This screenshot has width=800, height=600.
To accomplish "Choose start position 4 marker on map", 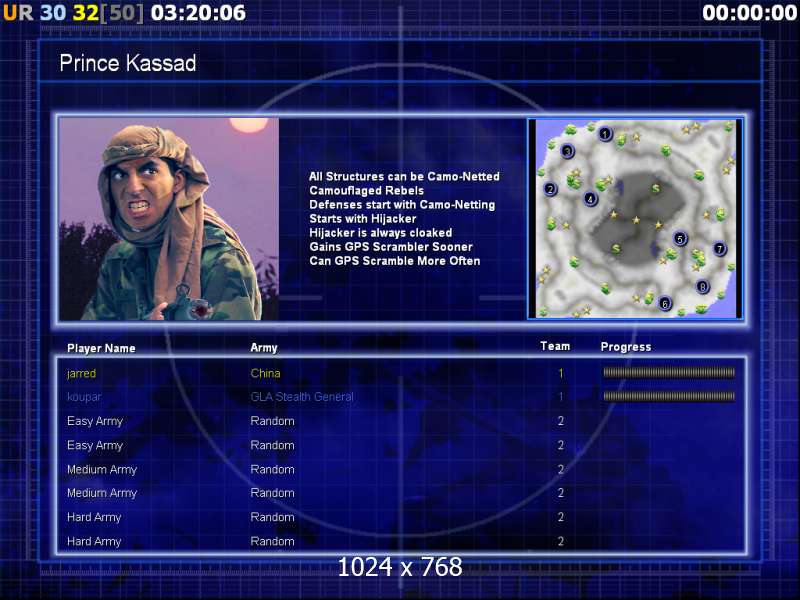I will [x=591, y=199].
